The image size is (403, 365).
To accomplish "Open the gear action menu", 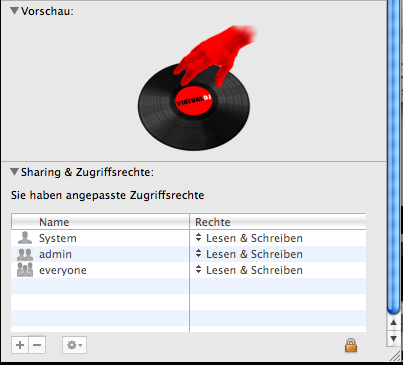I will coord(74,345).
